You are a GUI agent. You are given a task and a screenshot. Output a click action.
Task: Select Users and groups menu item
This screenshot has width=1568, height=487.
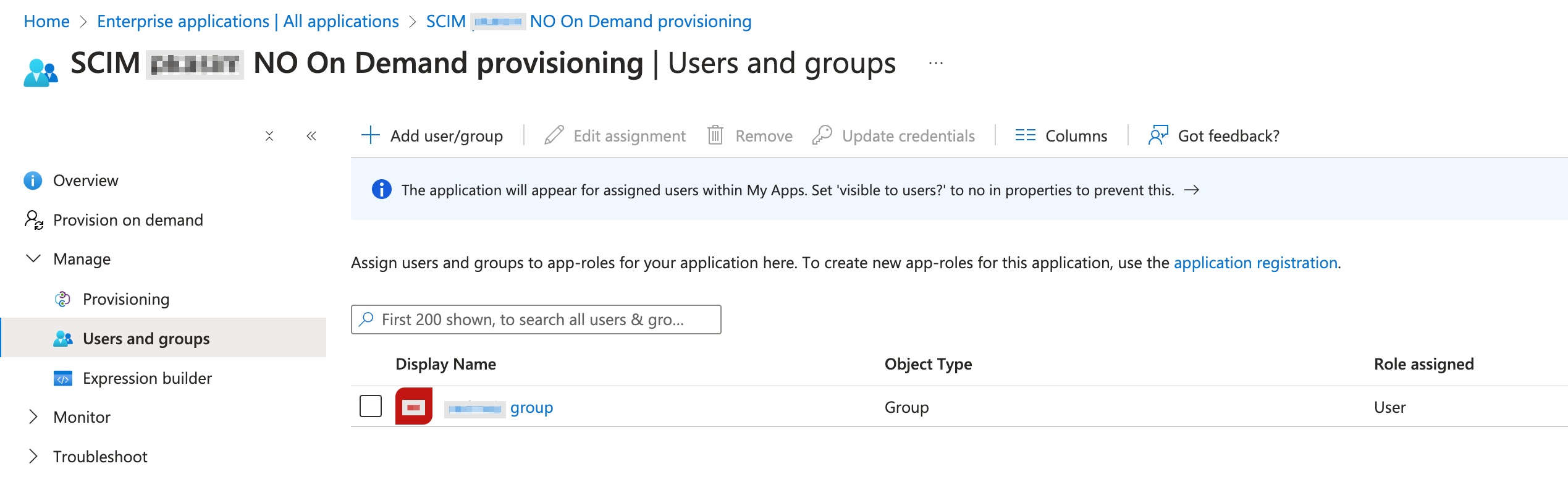146,339
